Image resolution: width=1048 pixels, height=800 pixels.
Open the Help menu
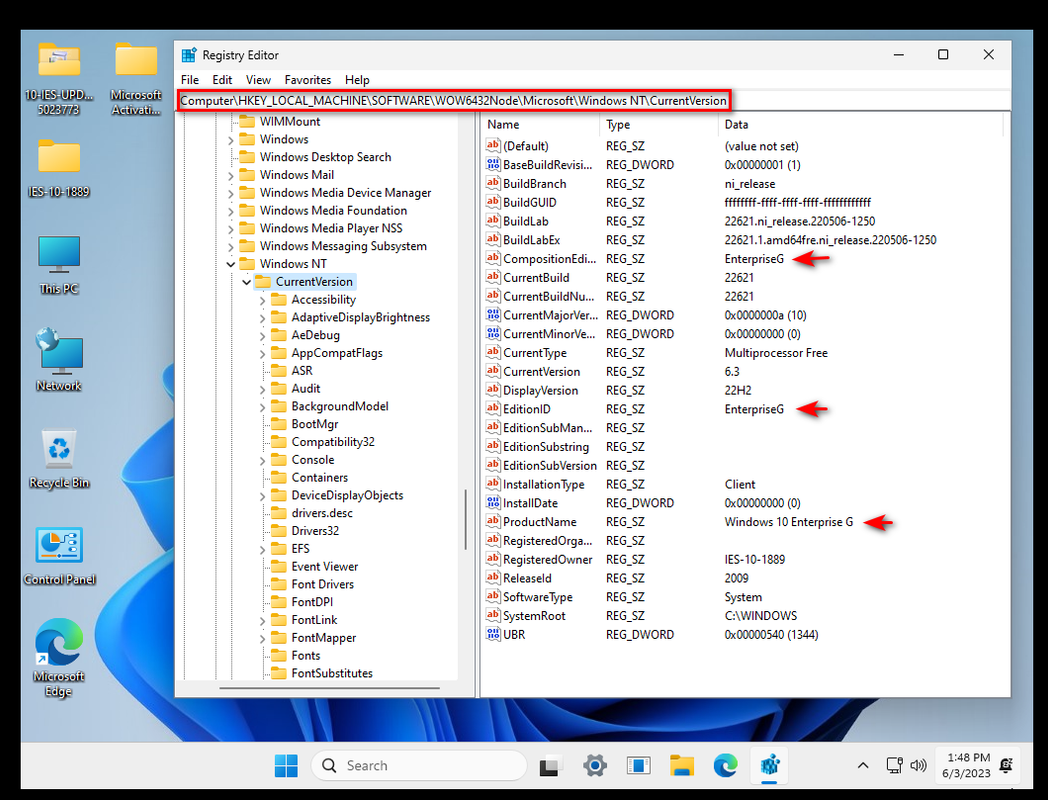tap(357, 80)
